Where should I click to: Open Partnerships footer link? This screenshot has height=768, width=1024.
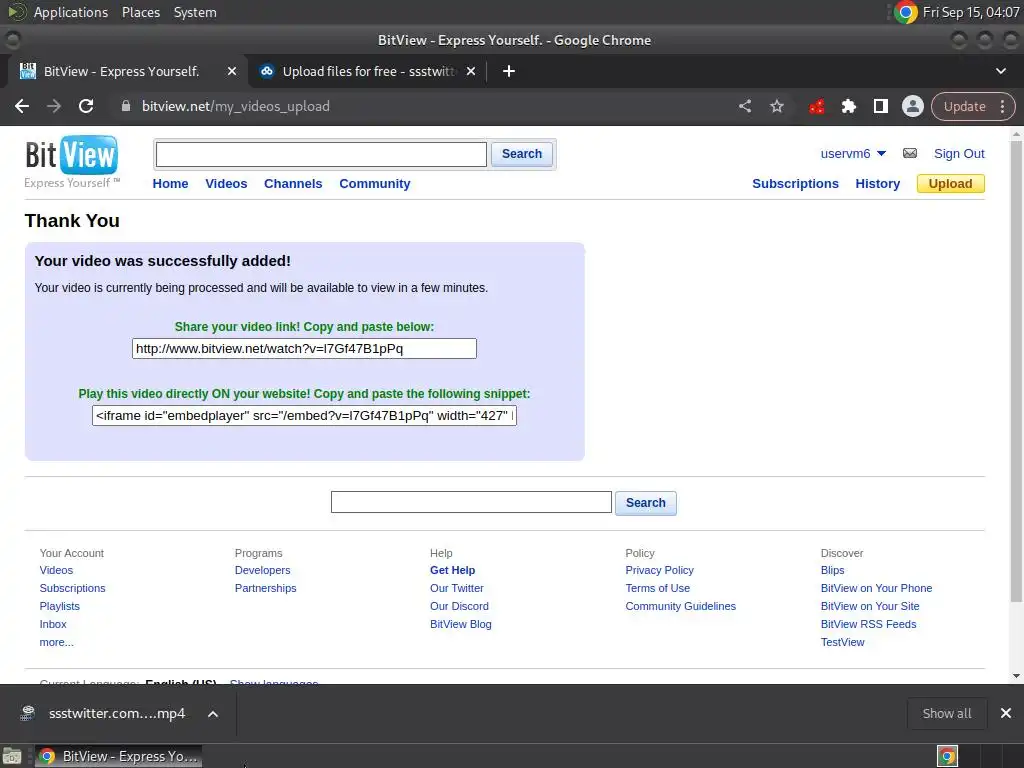(x=265, y=588)
